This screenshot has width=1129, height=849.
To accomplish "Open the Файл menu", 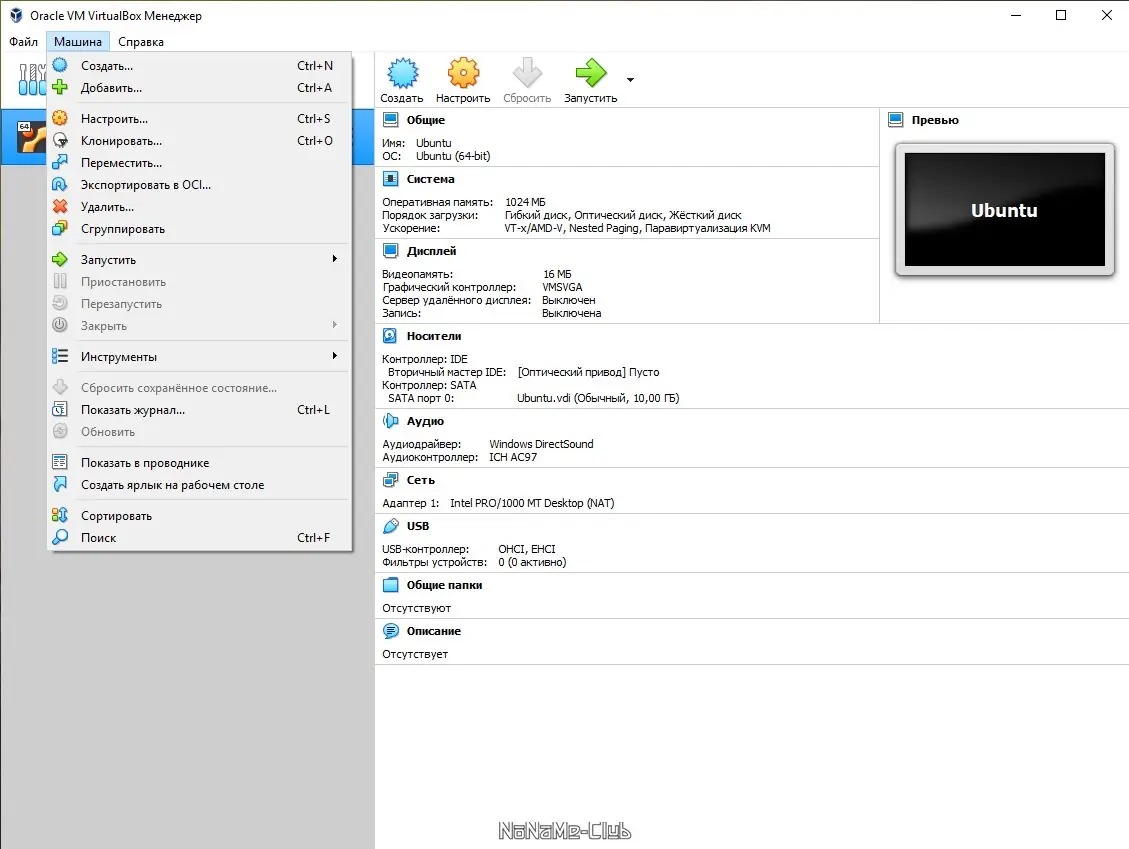I will pyautogui.click(x=23, y=42).
